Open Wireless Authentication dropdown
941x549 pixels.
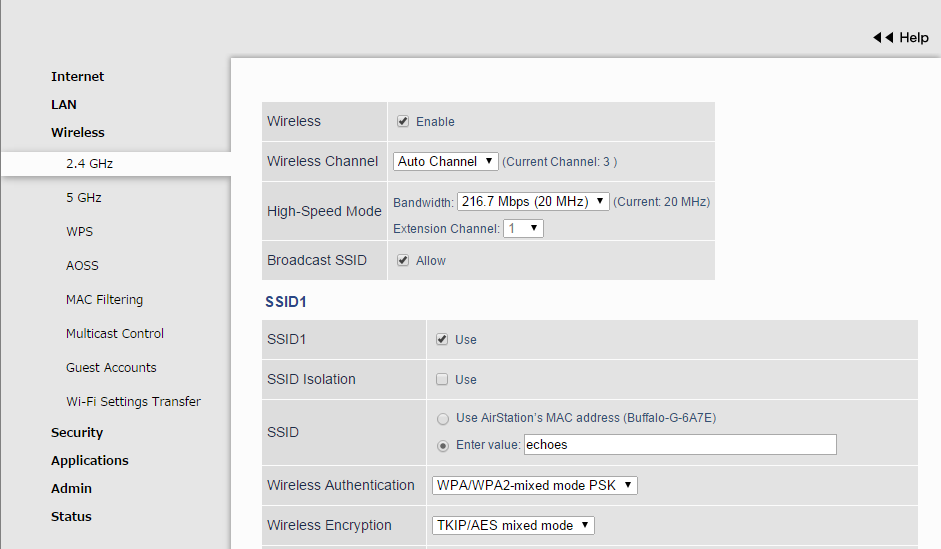pos(534,485)
